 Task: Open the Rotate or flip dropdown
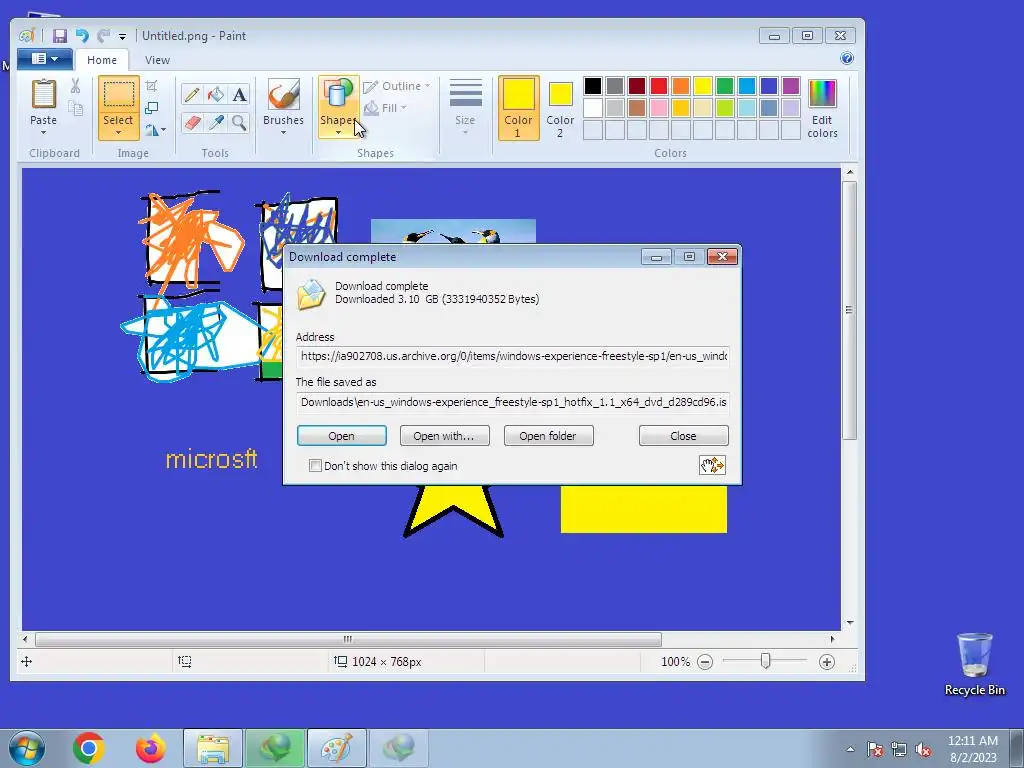click(155, 130)
